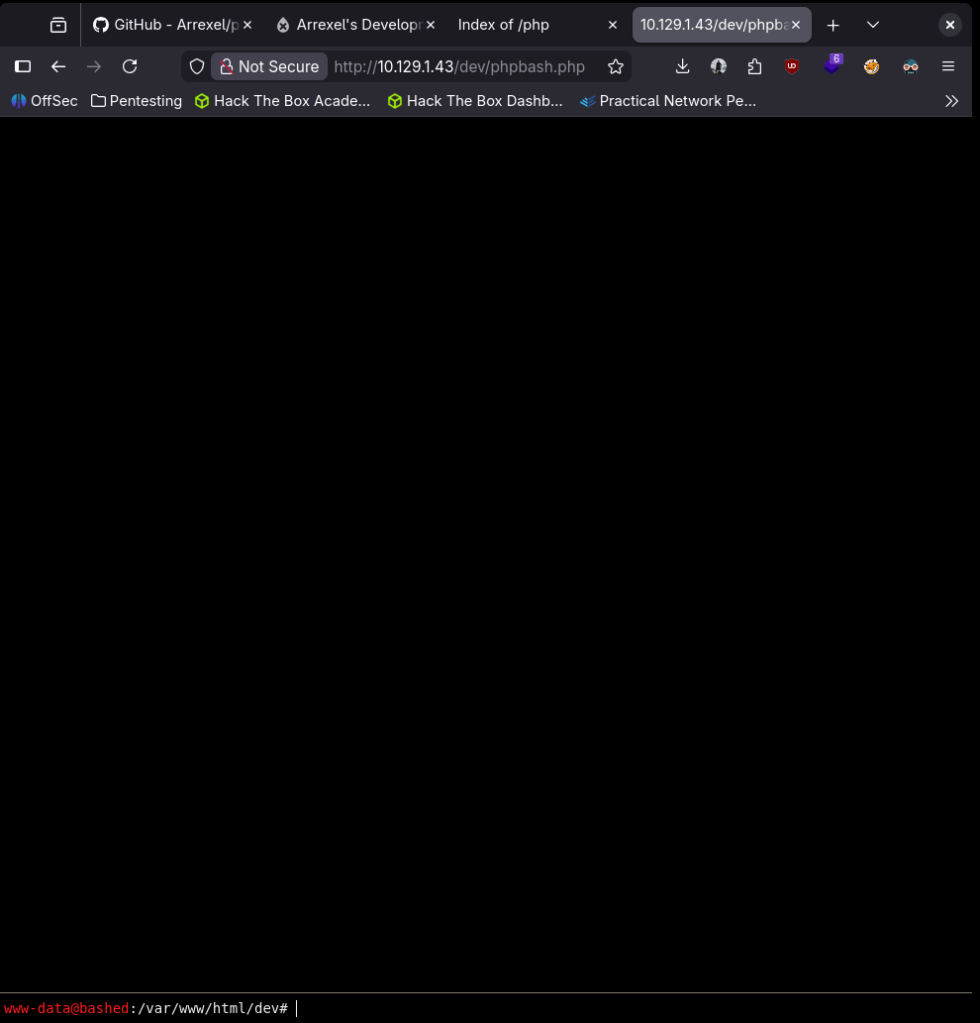This screenshot has width=980, height=1023.
Task: Open the extensions puzzle icon
Action: pos(754,67)
